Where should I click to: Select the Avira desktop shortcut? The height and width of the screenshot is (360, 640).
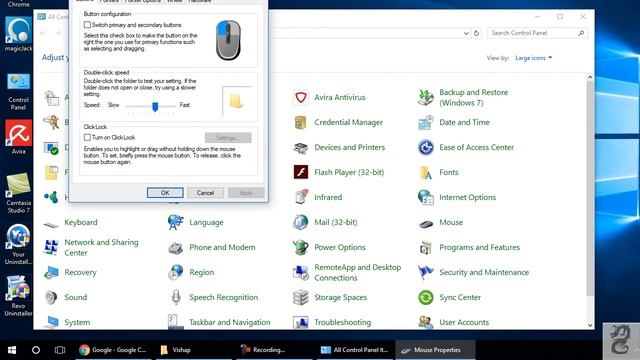click(x=18, y=138)
